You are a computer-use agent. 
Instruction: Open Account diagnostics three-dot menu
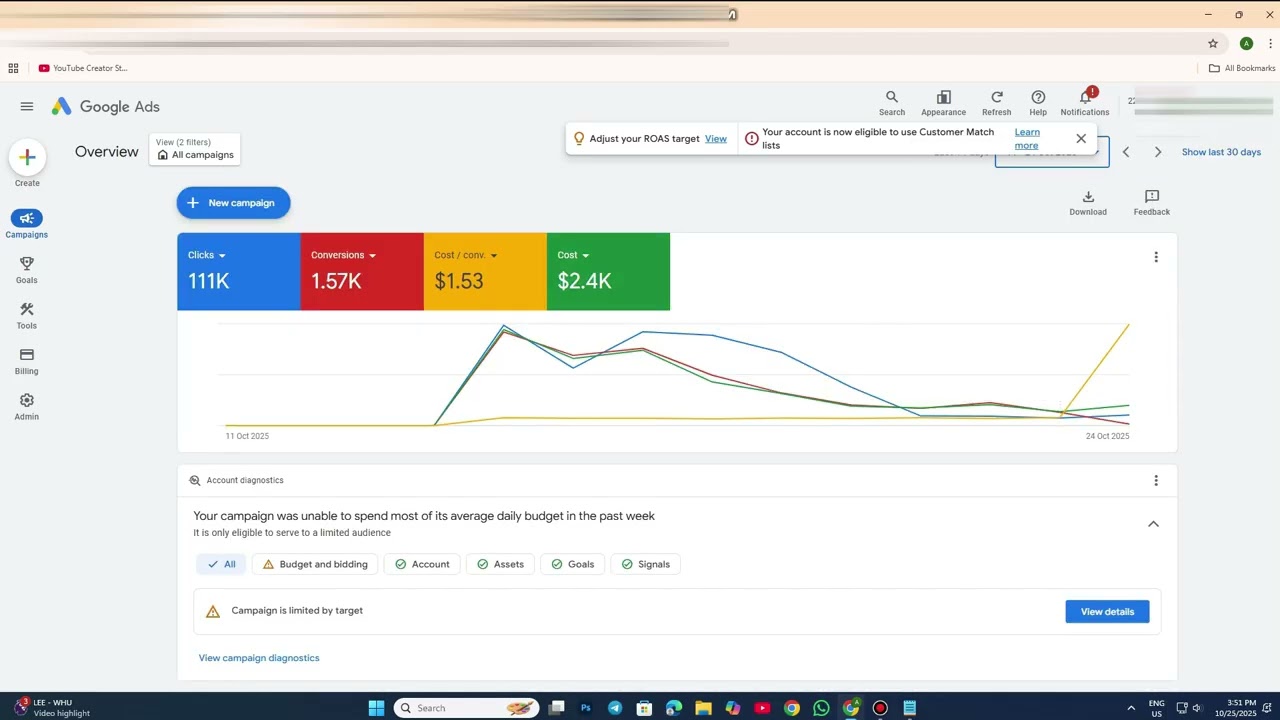(1156, 480)
